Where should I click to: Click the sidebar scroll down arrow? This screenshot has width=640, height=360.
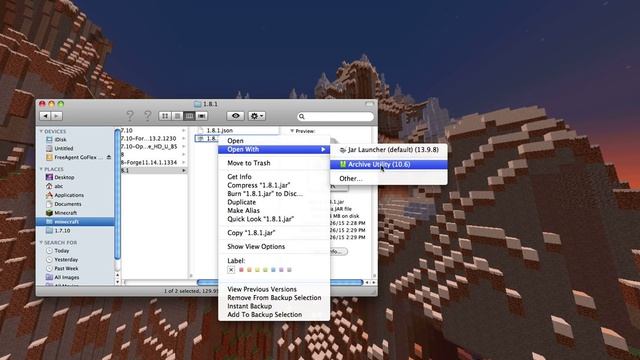tap(118, 282)
